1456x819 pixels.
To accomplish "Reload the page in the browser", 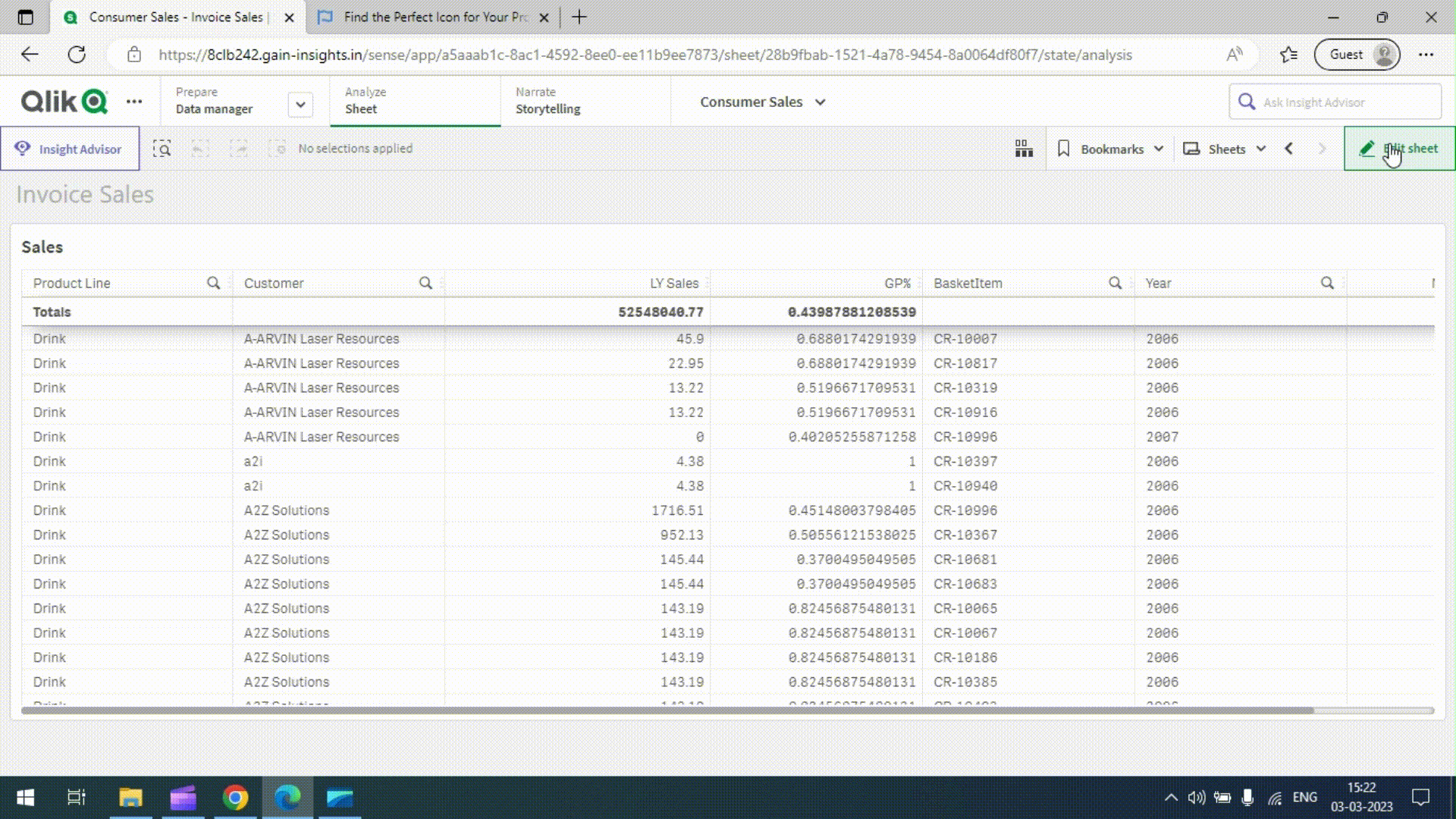I will tap(77, 55).
